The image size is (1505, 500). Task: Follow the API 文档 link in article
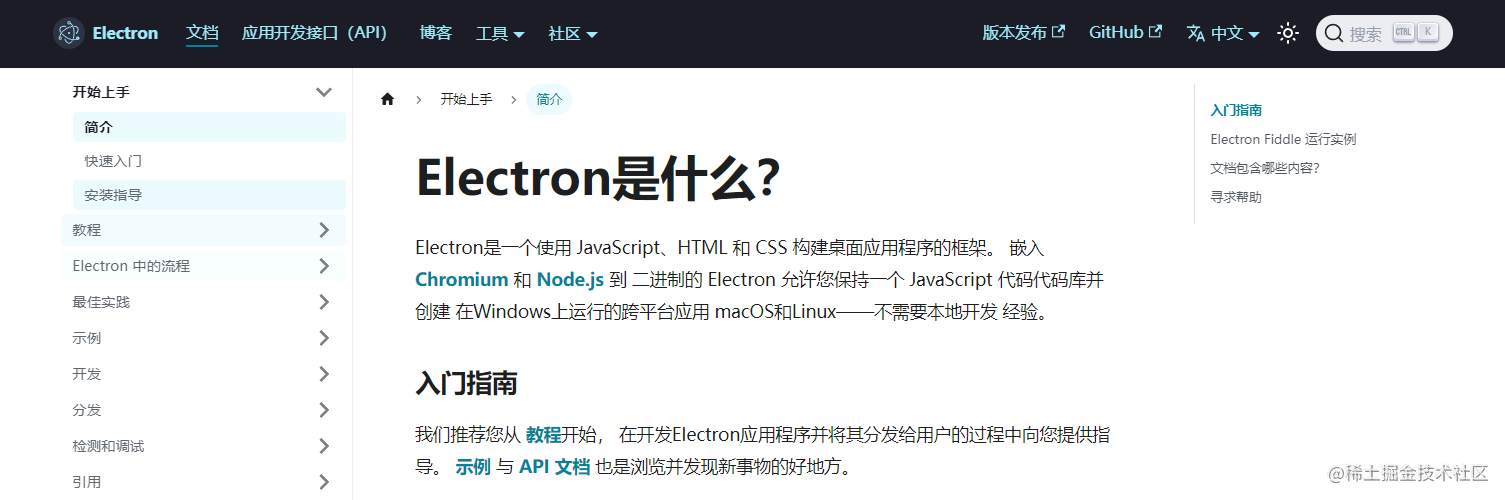coord(554,467)
